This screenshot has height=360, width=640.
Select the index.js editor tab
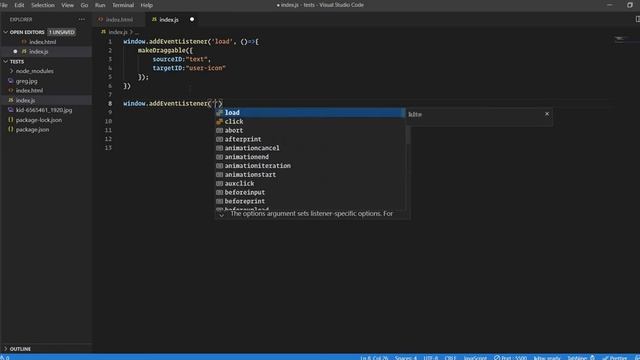pos(169,19)
